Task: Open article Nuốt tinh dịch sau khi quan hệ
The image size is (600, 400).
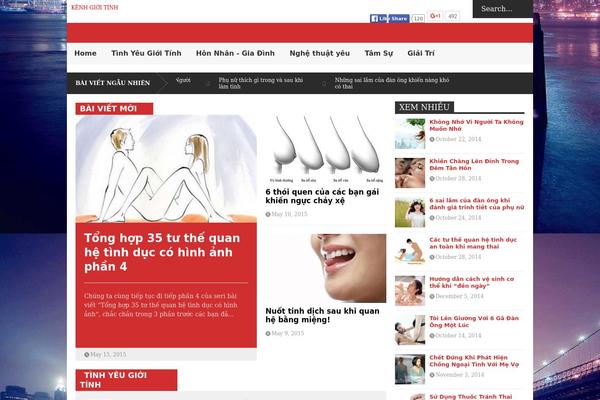Action: click(x=323, y=315)
